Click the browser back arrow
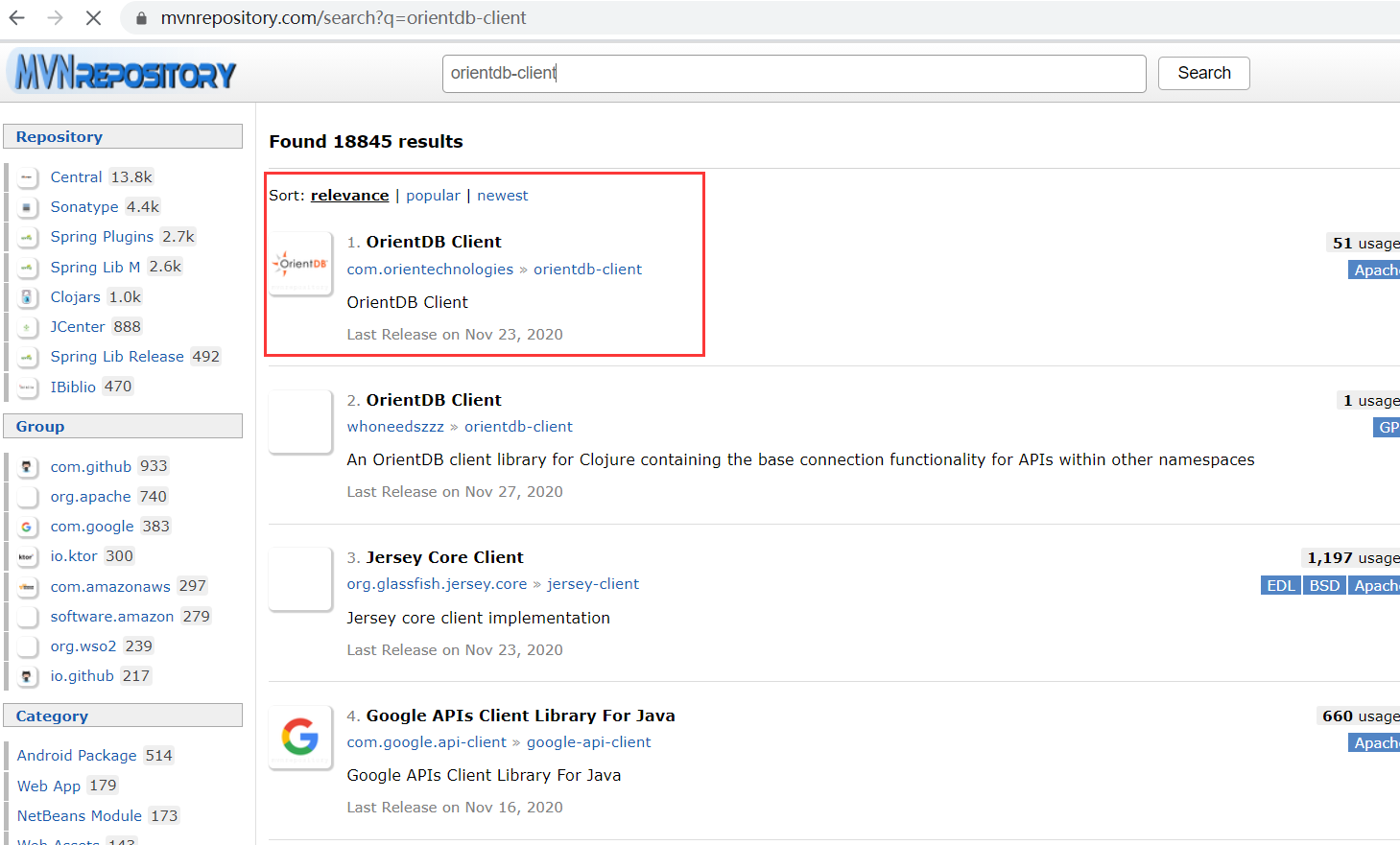 pos(17,18)
